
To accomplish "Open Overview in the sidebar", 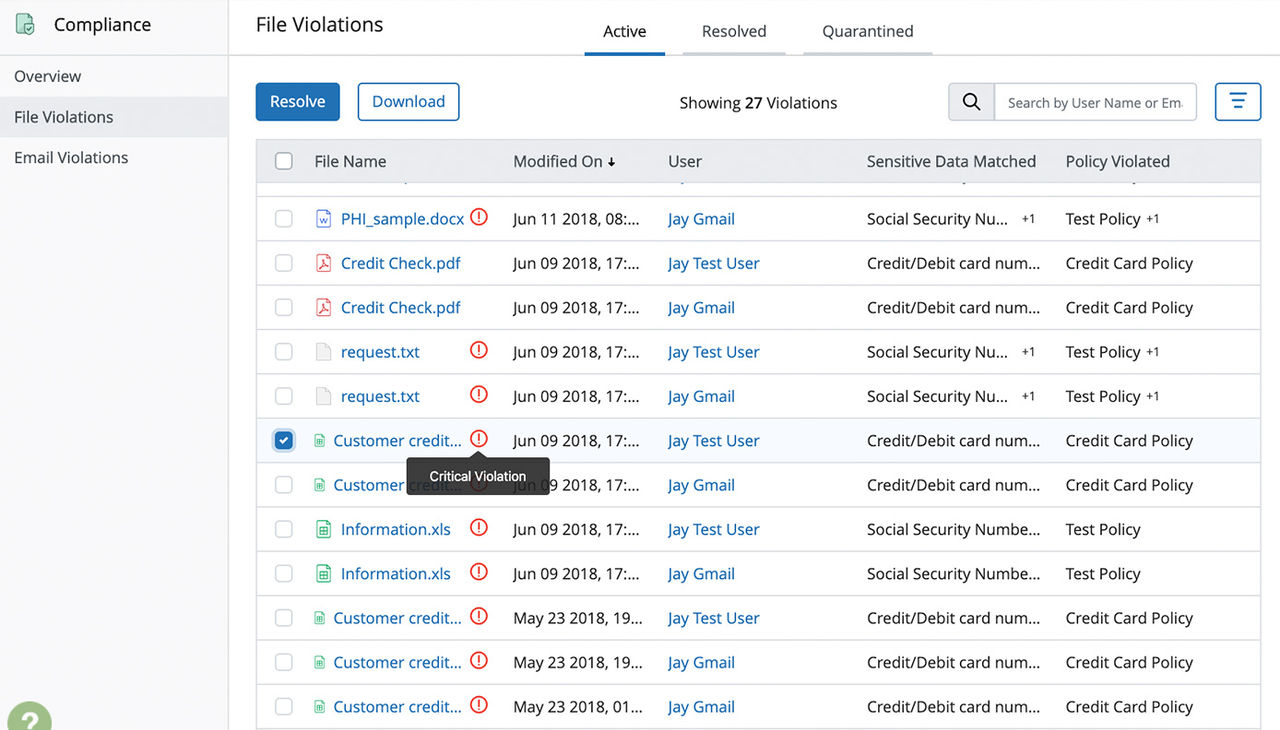I will [47, 76].
